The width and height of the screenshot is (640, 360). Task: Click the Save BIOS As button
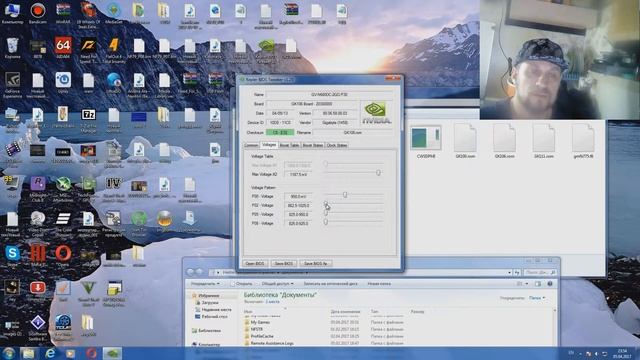click(x=316, y=264)
